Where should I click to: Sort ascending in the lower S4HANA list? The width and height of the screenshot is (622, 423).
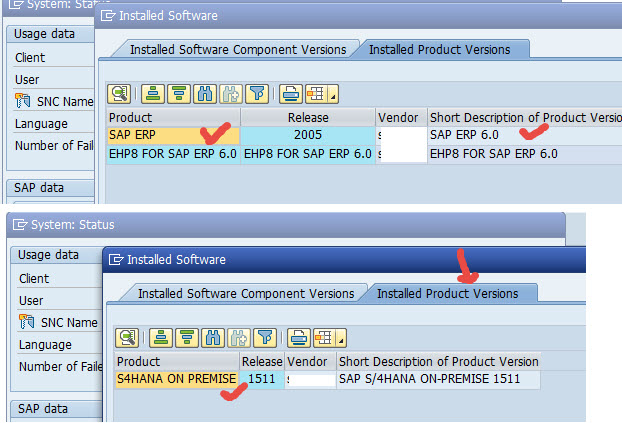(160, 338)
